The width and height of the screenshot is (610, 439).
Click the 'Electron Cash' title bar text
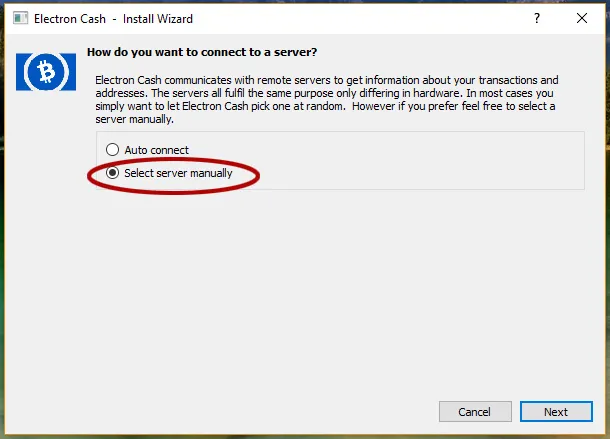coord(70,19)
